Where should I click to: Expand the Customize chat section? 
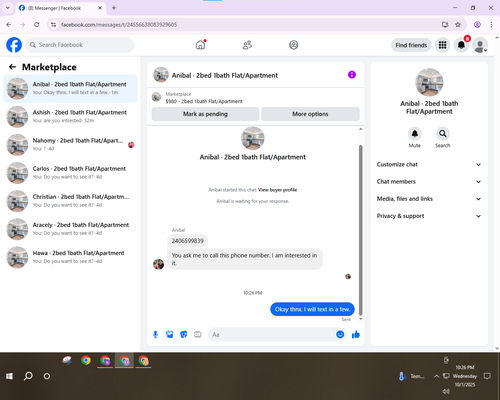(429, 164)
